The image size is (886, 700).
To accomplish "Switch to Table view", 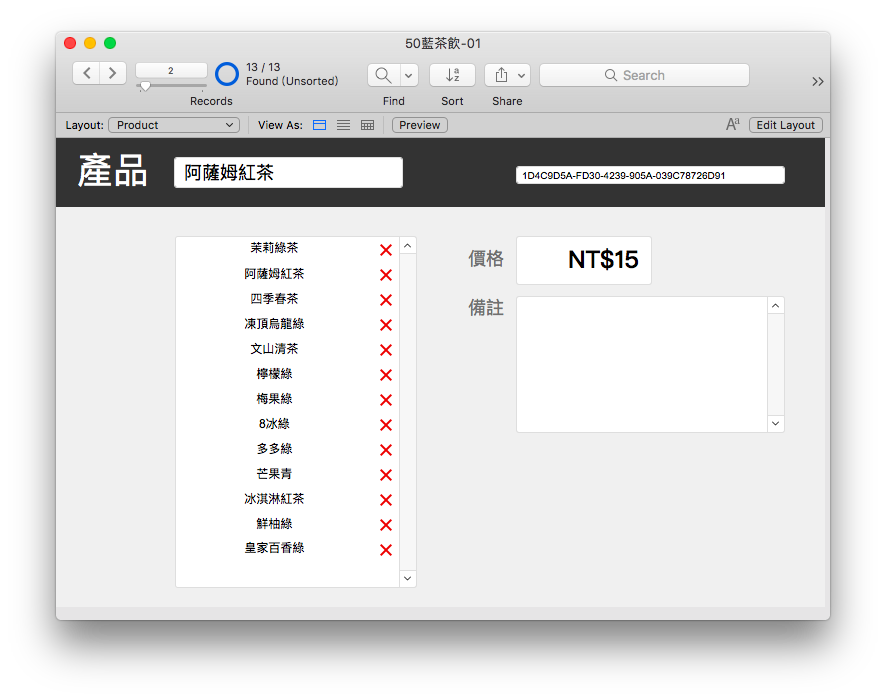I will 367,125.
